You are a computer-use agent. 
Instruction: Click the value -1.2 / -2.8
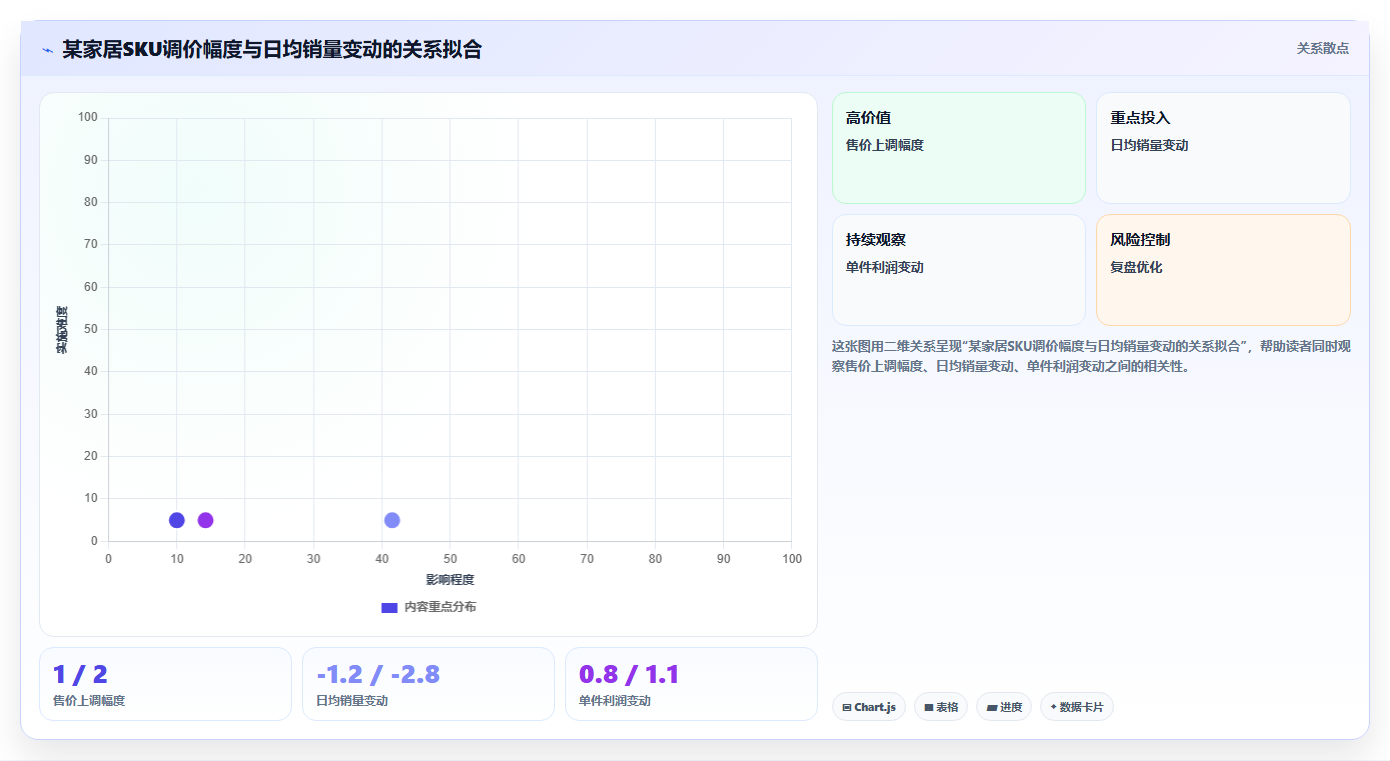pos(378,675)
